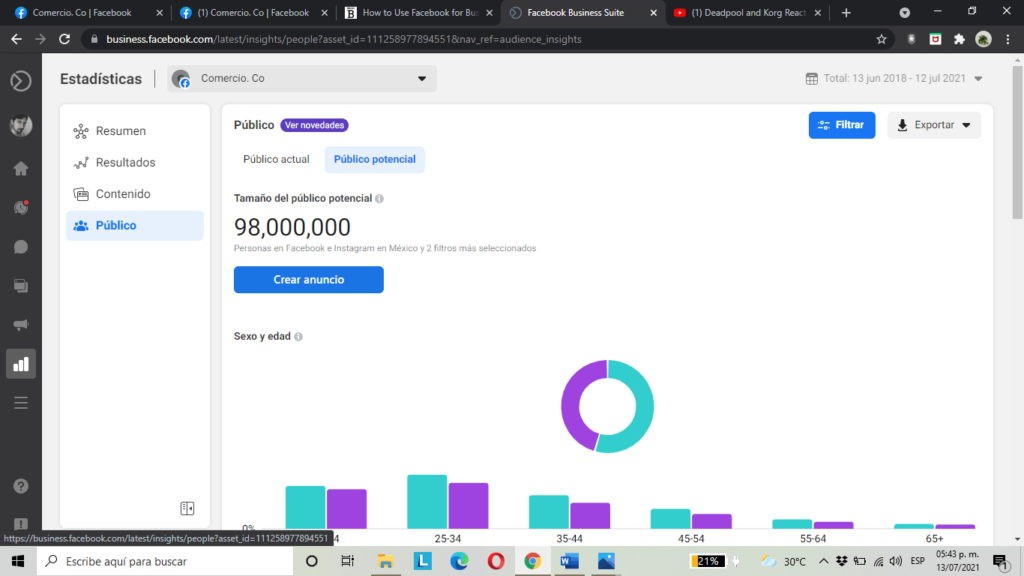Select the Público potencial tab
Viewport: 1024px width, 576px height.
(x=375, y=159)
